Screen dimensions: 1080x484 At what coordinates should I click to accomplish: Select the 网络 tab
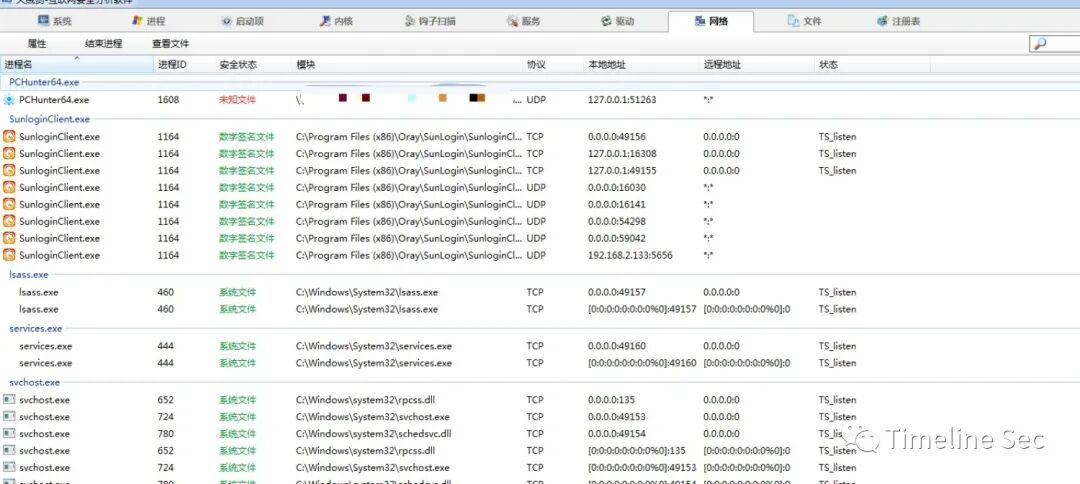pos(711,21)
